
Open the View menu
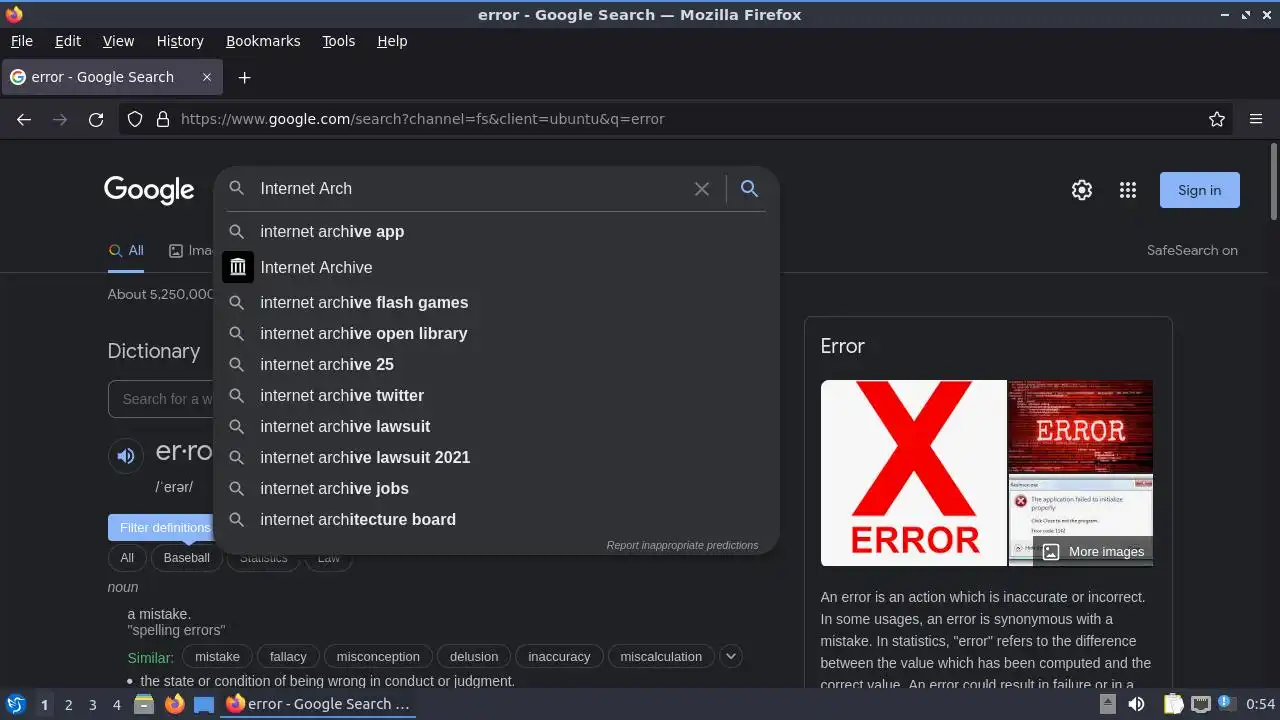click(118, 41)
